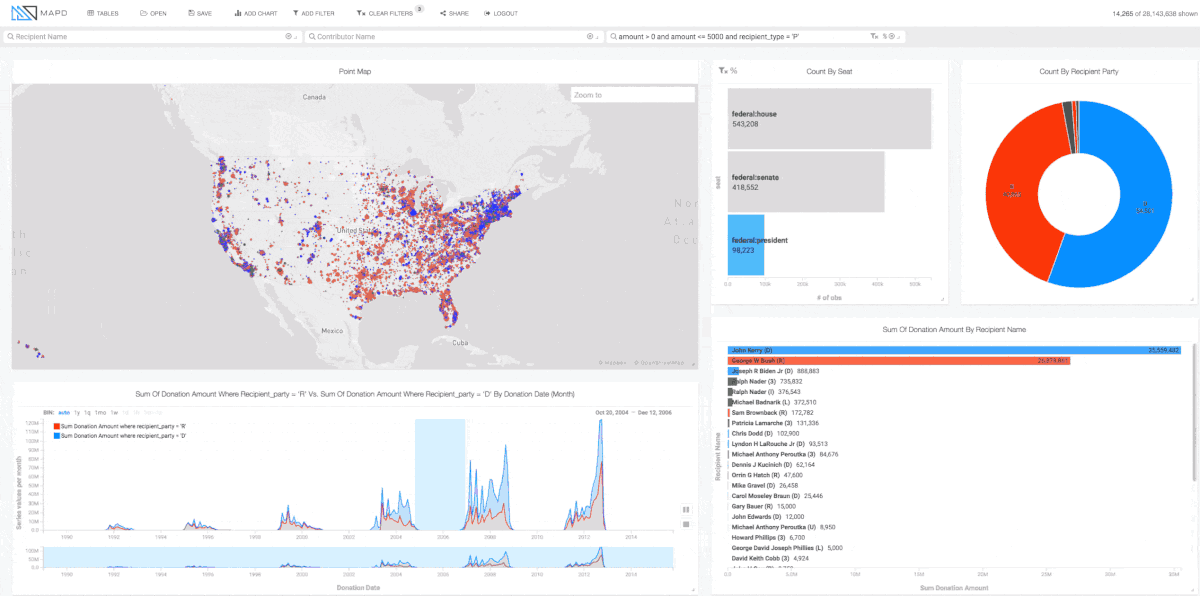
Task: Click resize handle on Count By Seat chart
Action: point(942,299)
